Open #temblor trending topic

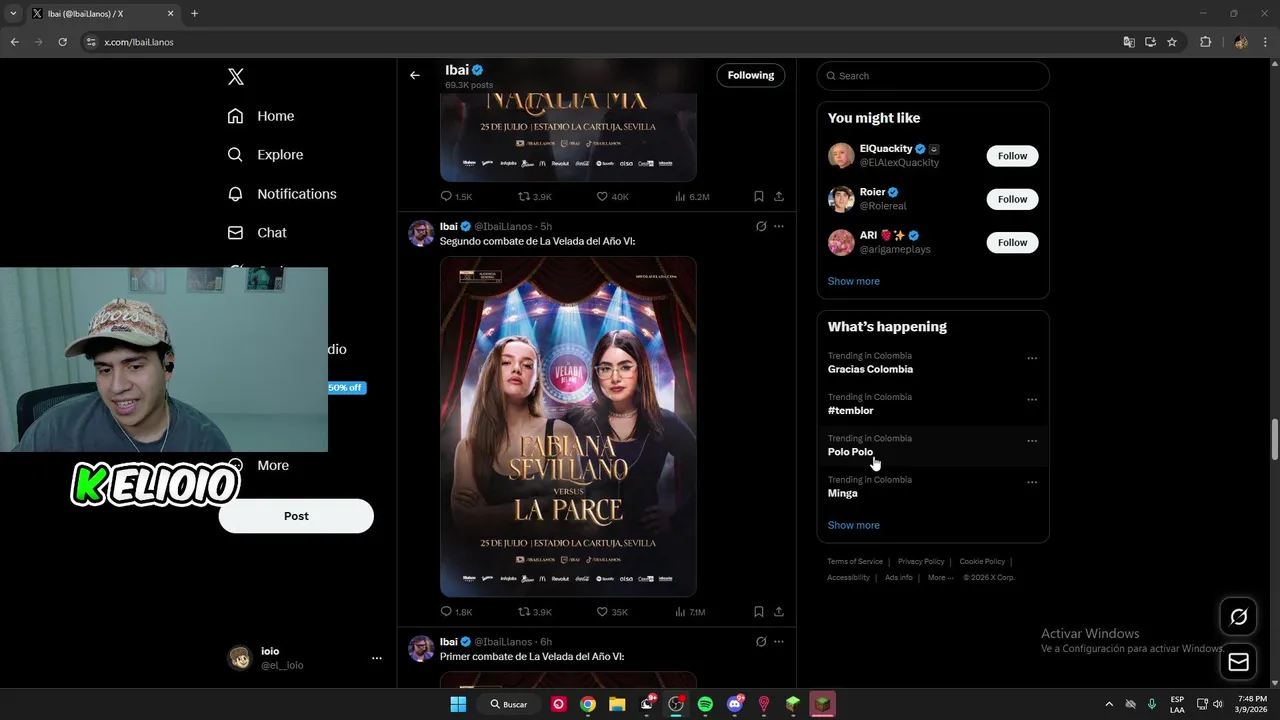(851, 410)
